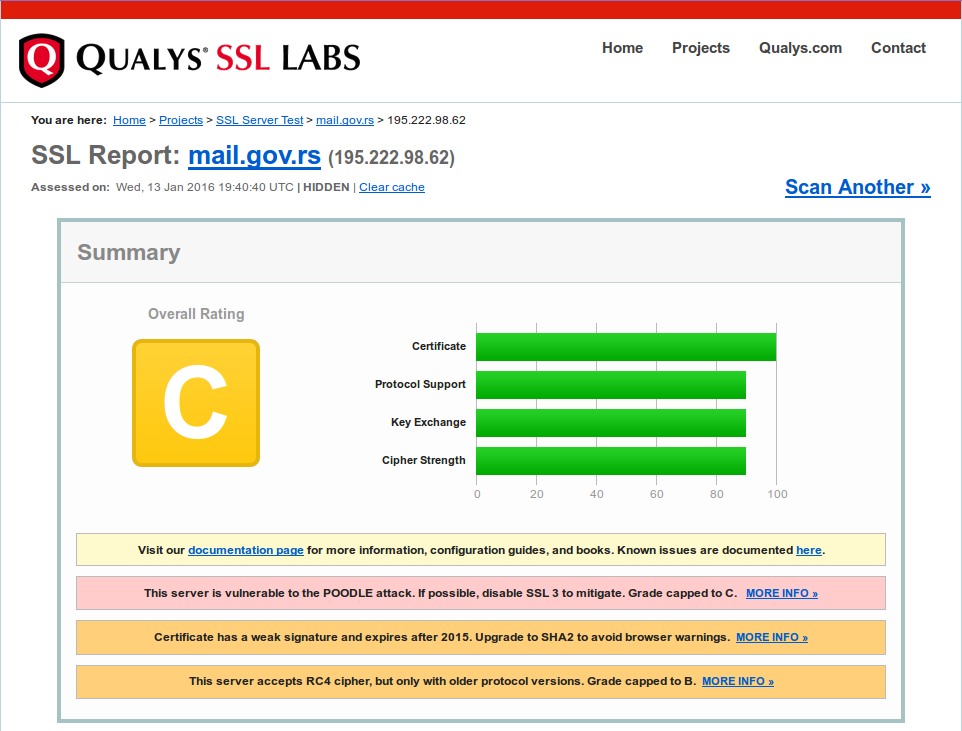
Task: Open MORE INFO for weak signature warning
Action: coord(772,638)
